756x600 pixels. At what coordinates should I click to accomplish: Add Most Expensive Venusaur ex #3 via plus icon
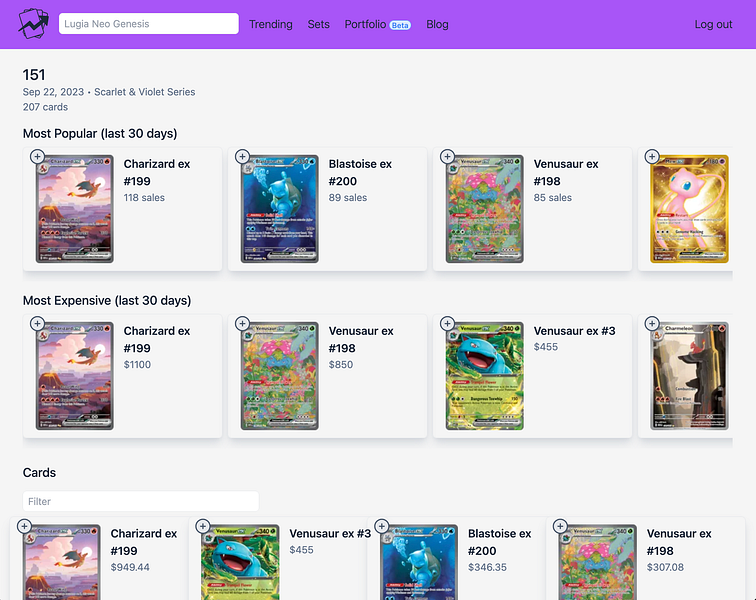(447, 323)
